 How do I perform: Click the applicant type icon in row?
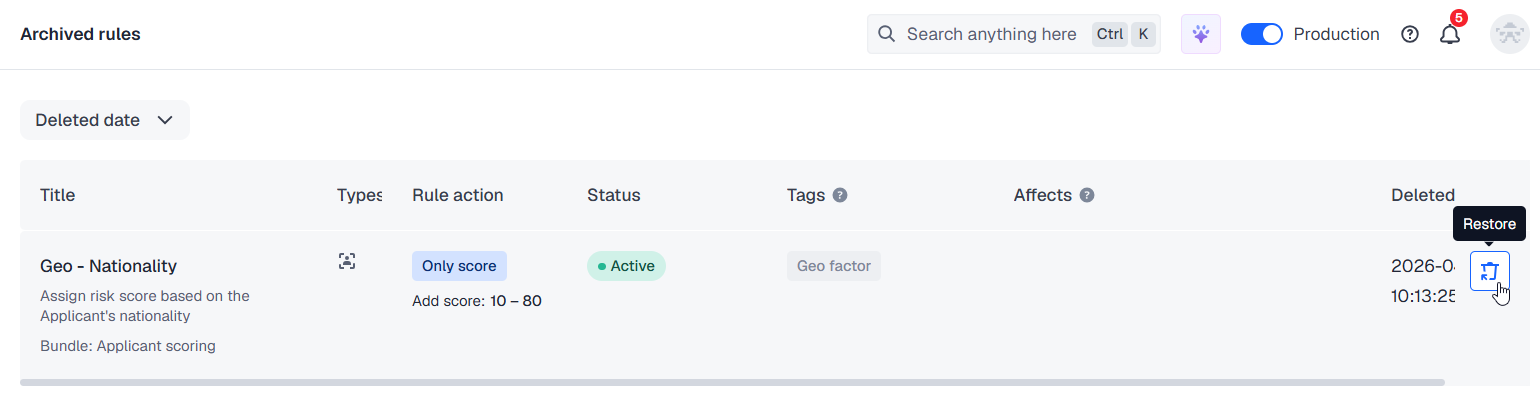pos(347,262)
